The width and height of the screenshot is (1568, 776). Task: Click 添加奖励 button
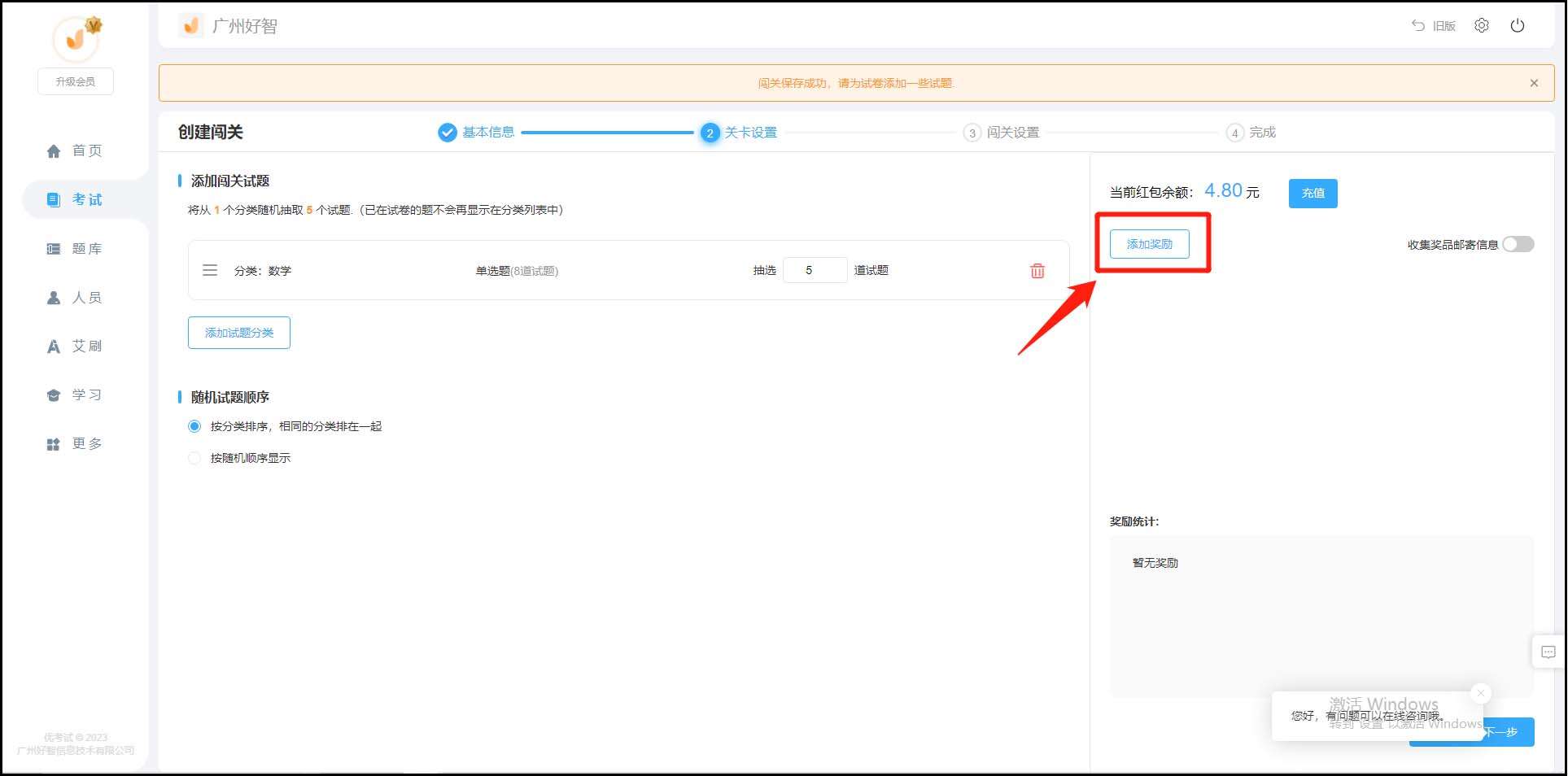tap(1149, 244)
